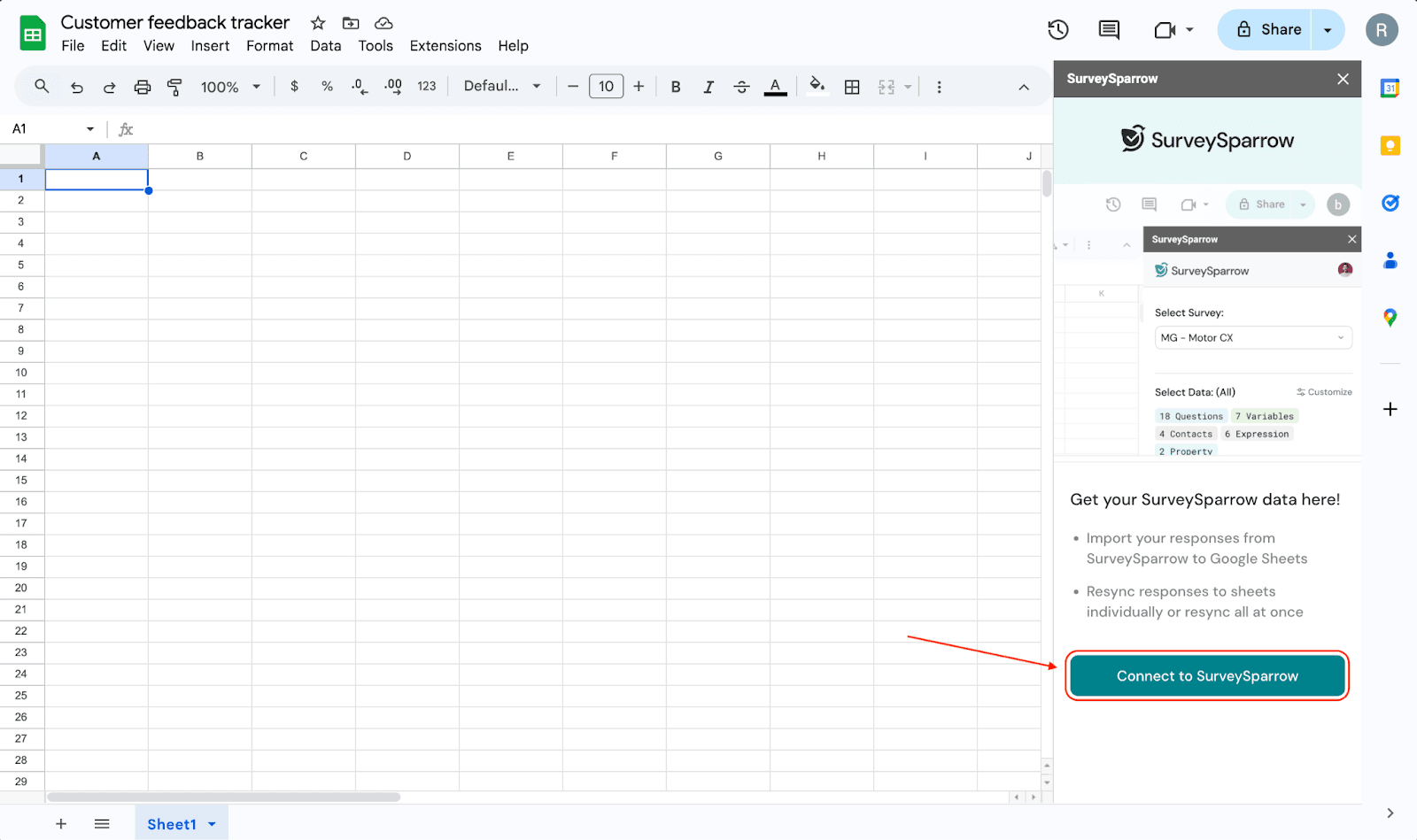Click Connect to SurveySparrow button
This screenshot has width=1417, height=840.
tap(1207, 676)
